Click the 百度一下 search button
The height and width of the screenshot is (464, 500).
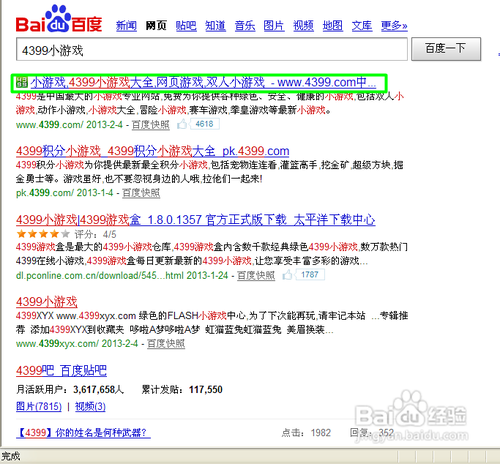click(x=446, y=49)
